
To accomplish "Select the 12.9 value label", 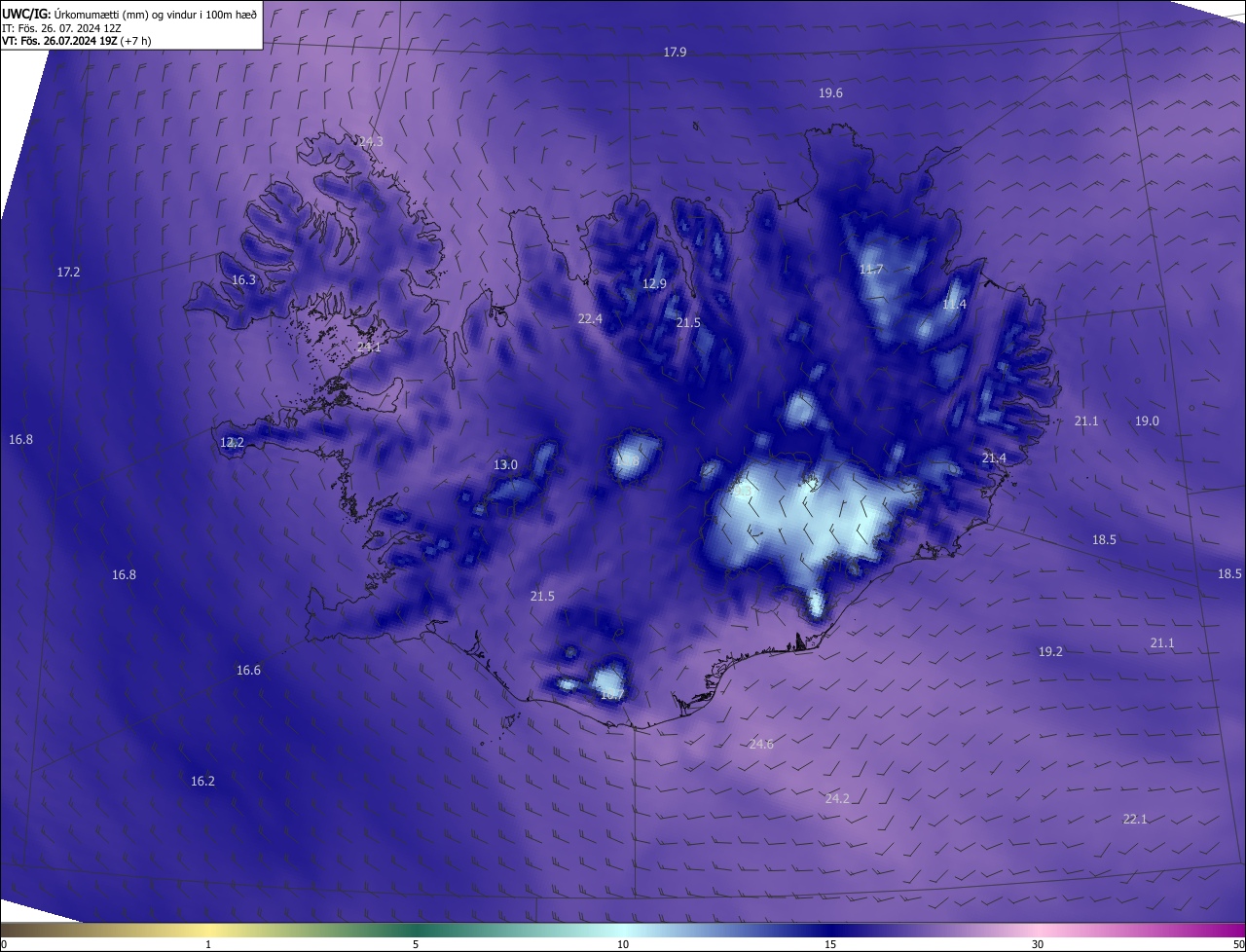I will [x=654, y=283].
